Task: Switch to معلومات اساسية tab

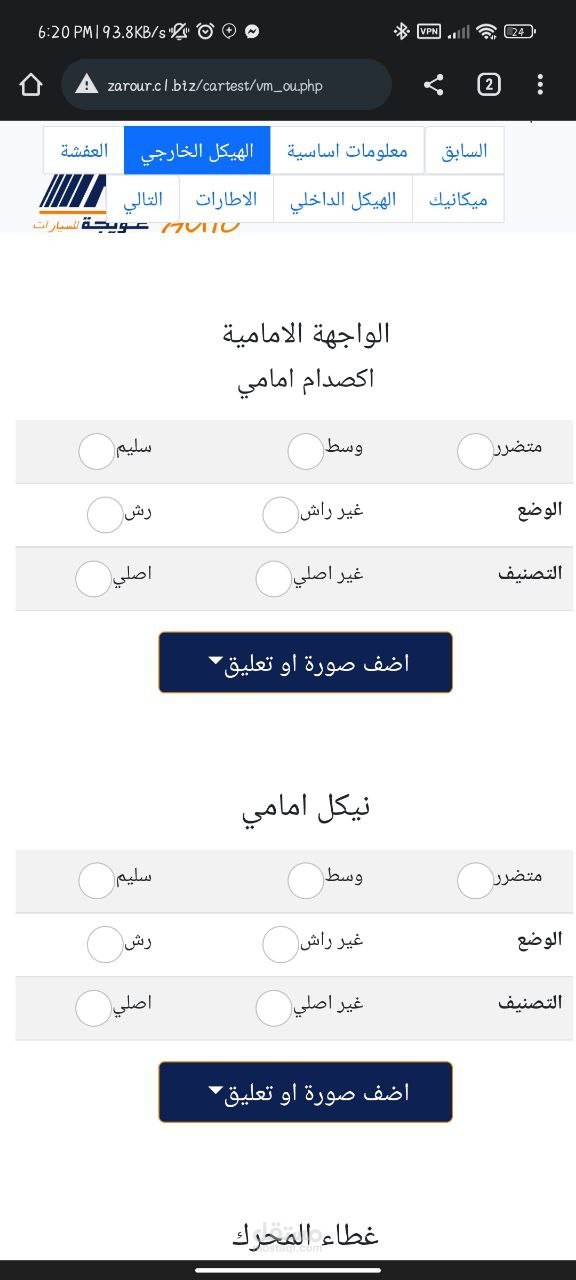Action: (x=348, y=150)
